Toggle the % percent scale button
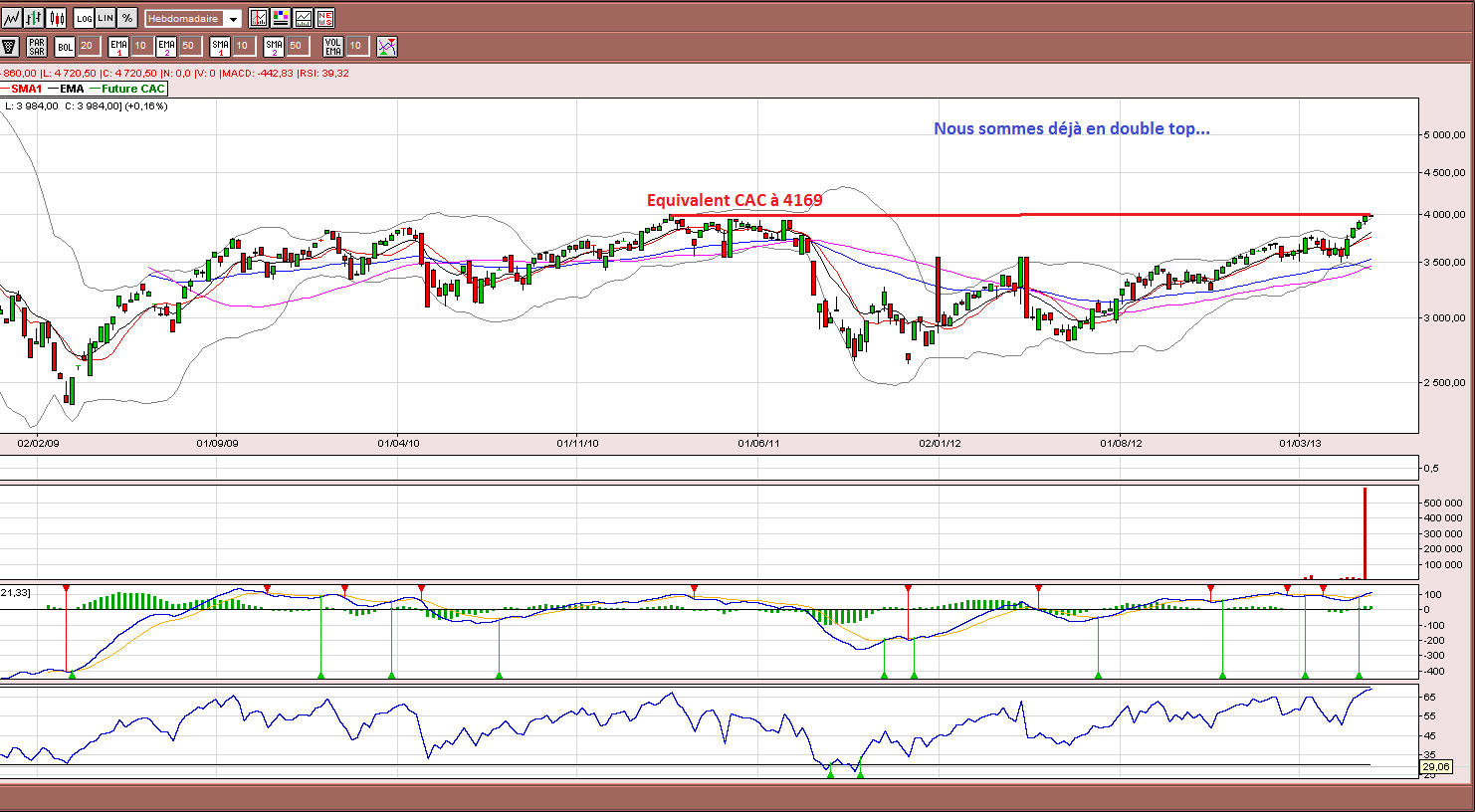 [127, 18]
